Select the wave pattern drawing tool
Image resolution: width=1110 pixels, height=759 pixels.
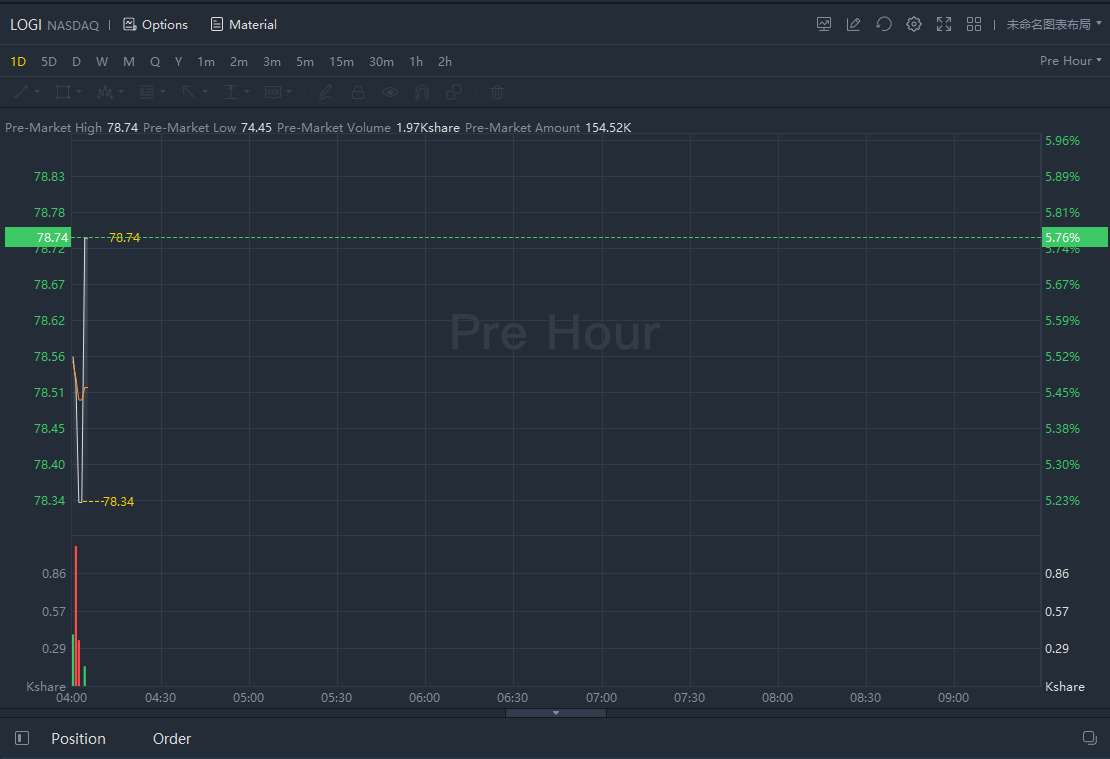(105, 92)
